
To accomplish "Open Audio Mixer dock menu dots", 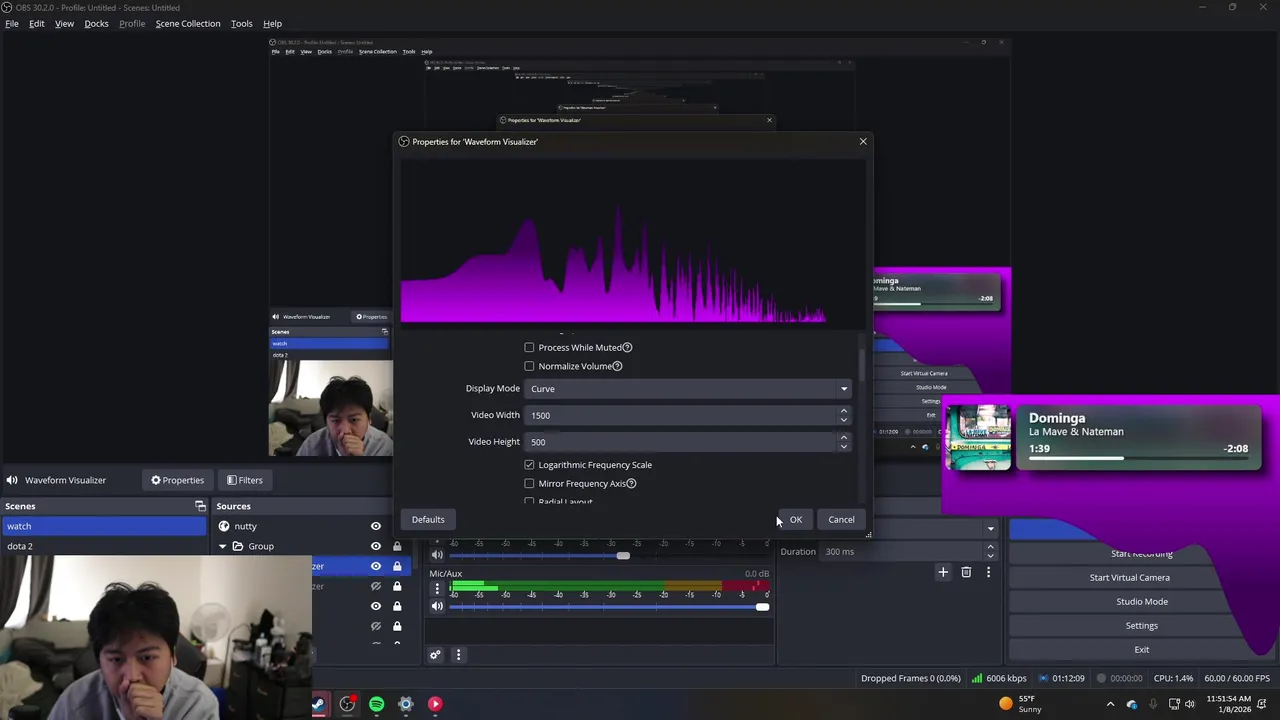I will (x=458, y=655).
